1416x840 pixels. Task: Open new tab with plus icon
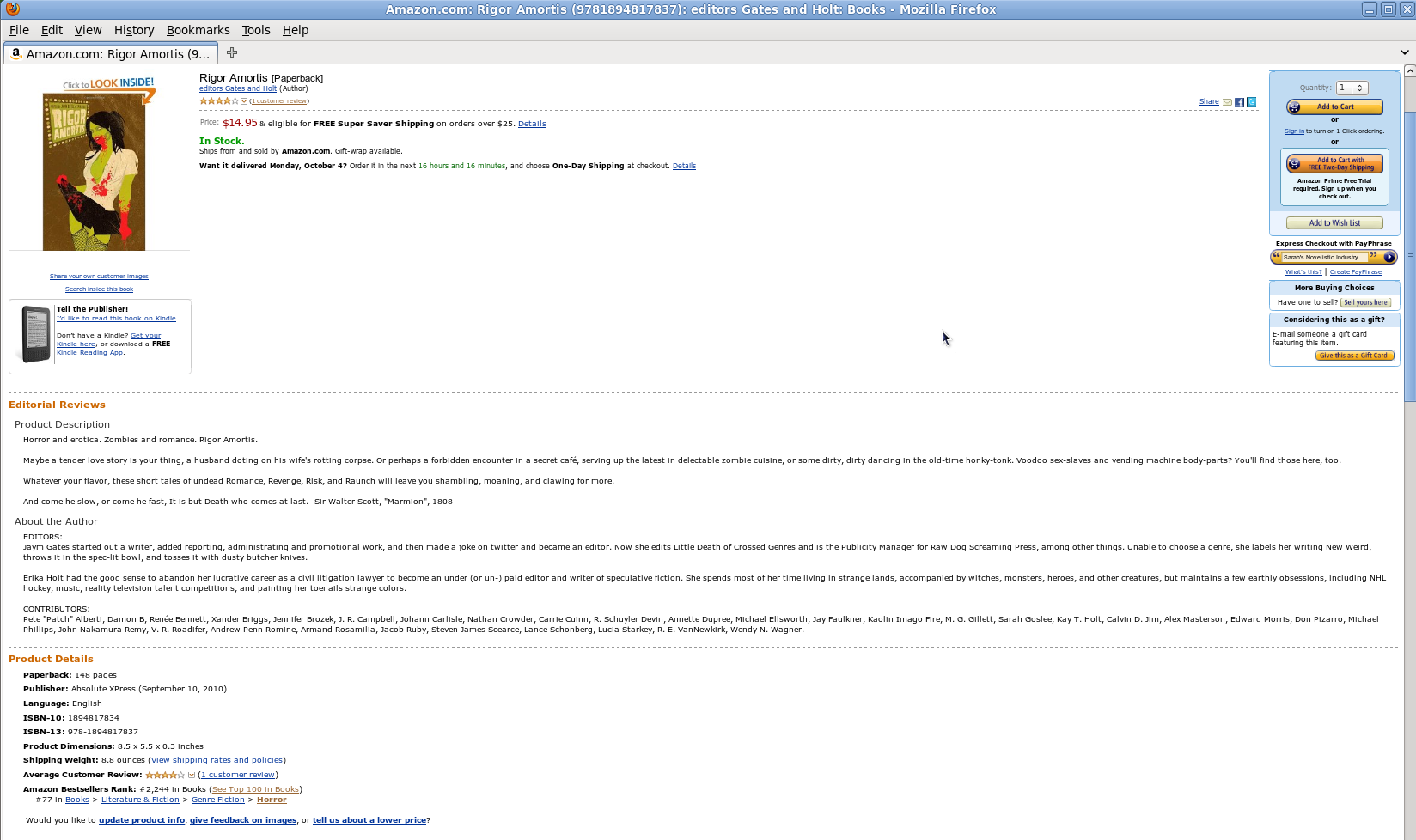tap(232, 52)
